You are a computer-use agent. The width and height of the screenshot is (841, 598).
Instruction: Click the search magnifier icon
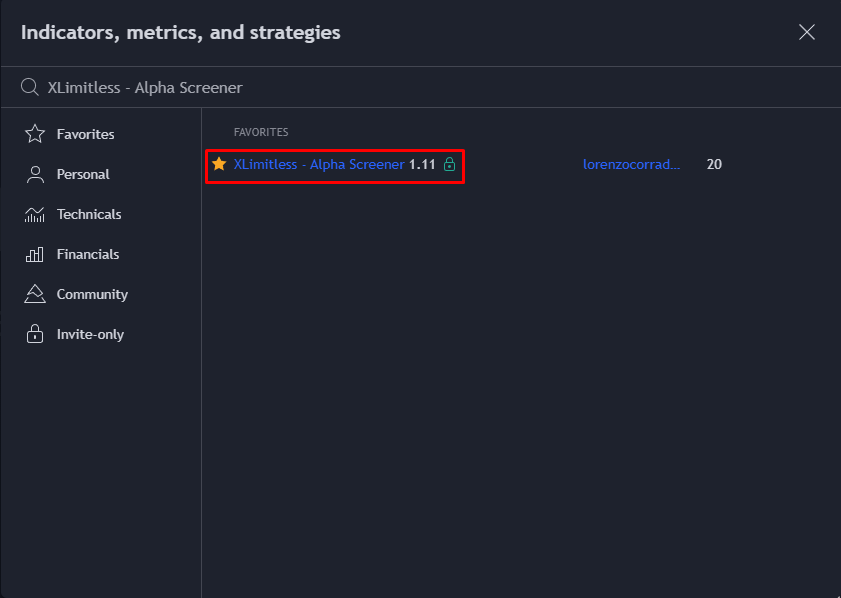pyautogui.click(x=30, y=87)
